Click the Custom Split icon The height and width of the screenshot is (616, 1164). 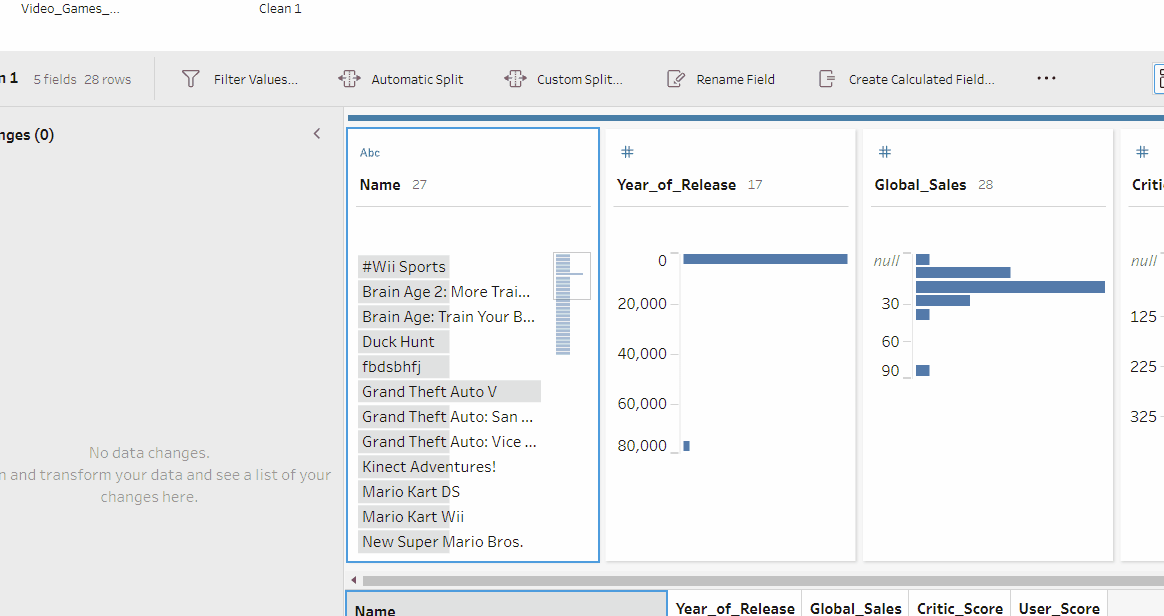515,79
